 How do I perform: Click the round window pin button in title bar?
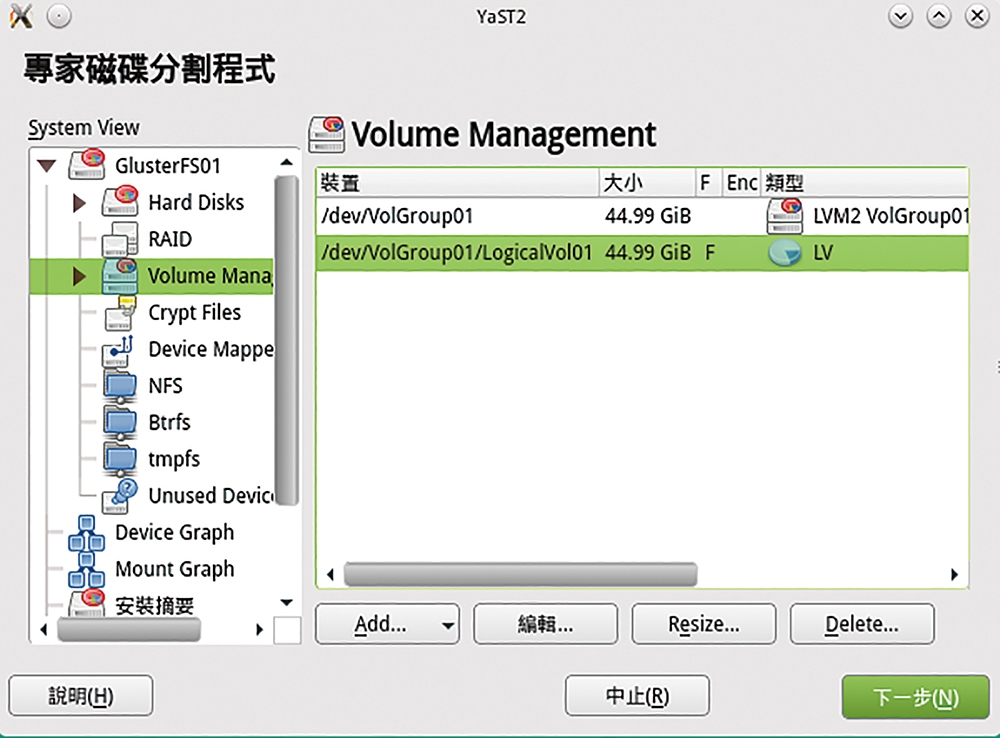coord(59,16)
